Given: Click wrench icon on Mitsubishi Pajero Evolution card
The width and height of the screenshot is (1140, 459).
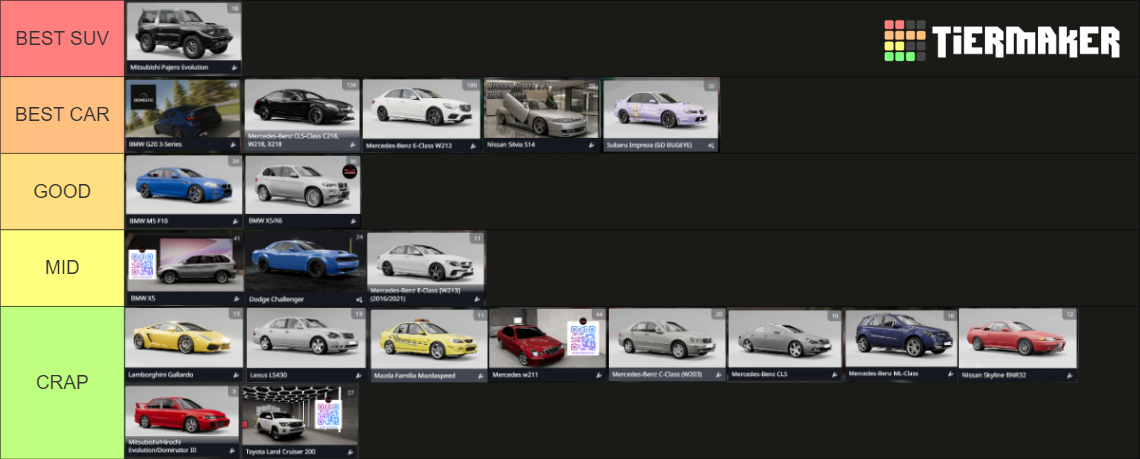Looking at the screenshot, I should click(x=235, y=67).
